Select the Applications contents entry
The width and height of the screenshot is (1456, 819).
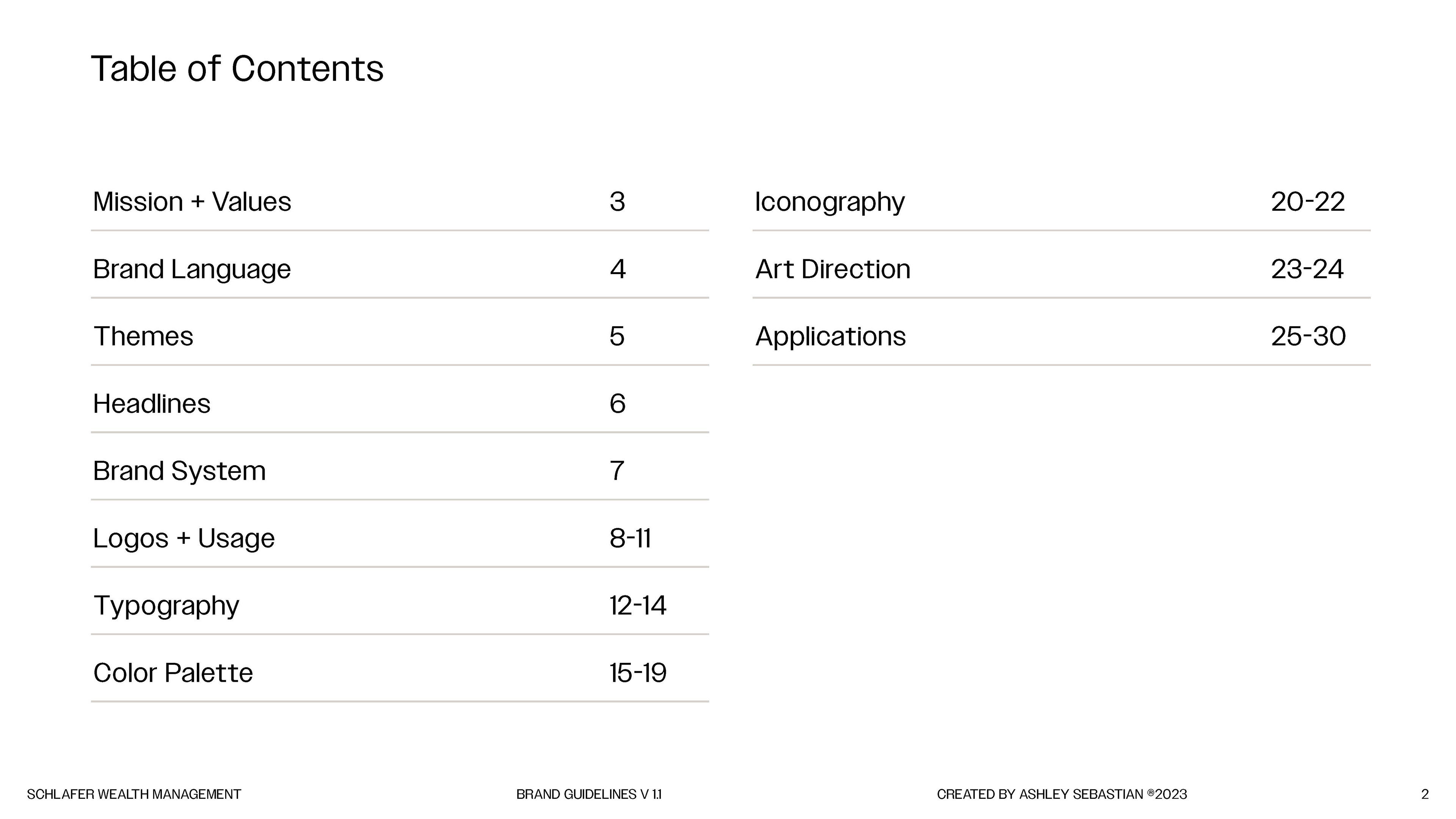830,336
